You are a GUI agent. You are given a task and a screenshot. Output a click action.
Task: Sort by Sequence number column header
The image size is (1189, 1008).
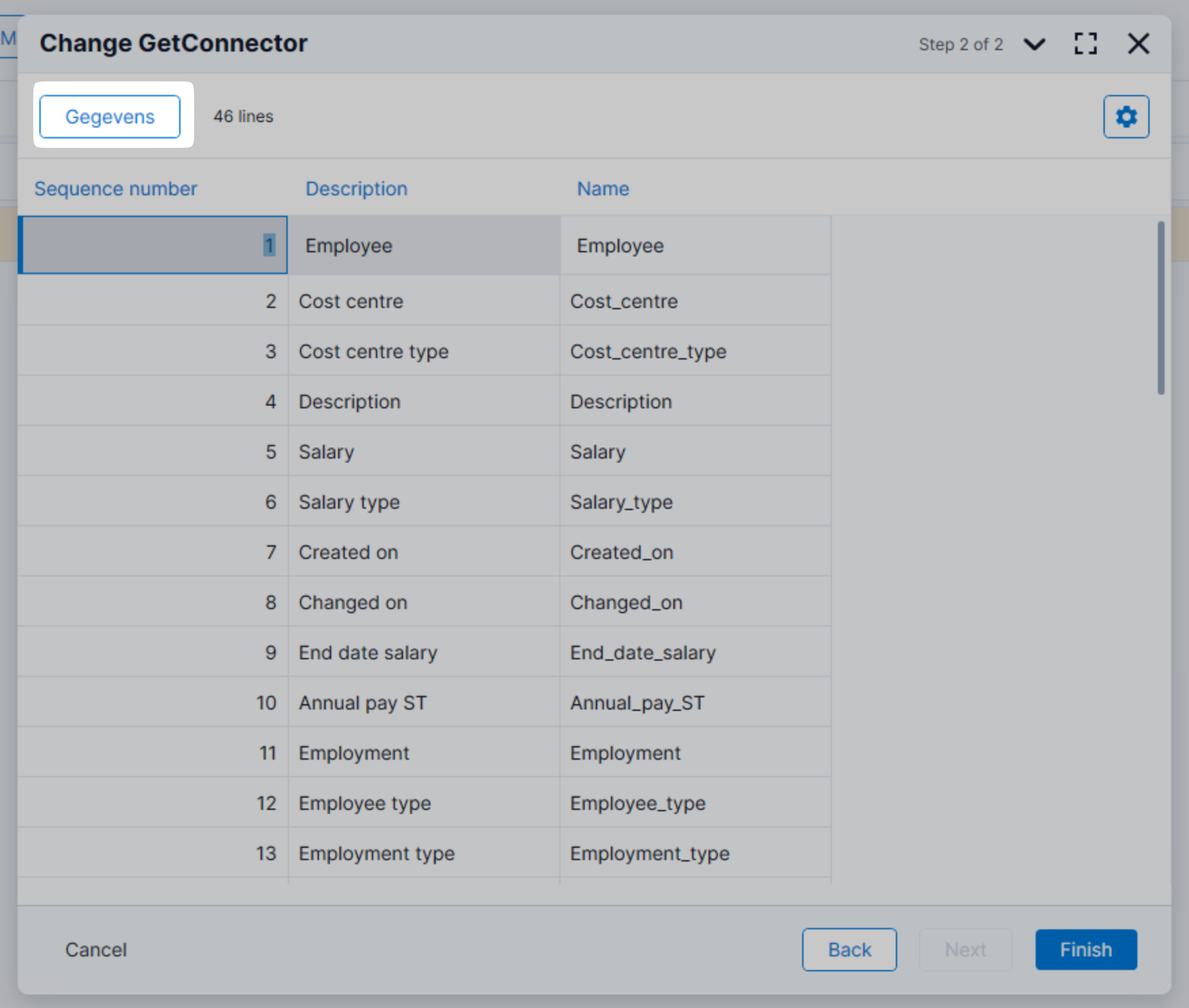115,189
